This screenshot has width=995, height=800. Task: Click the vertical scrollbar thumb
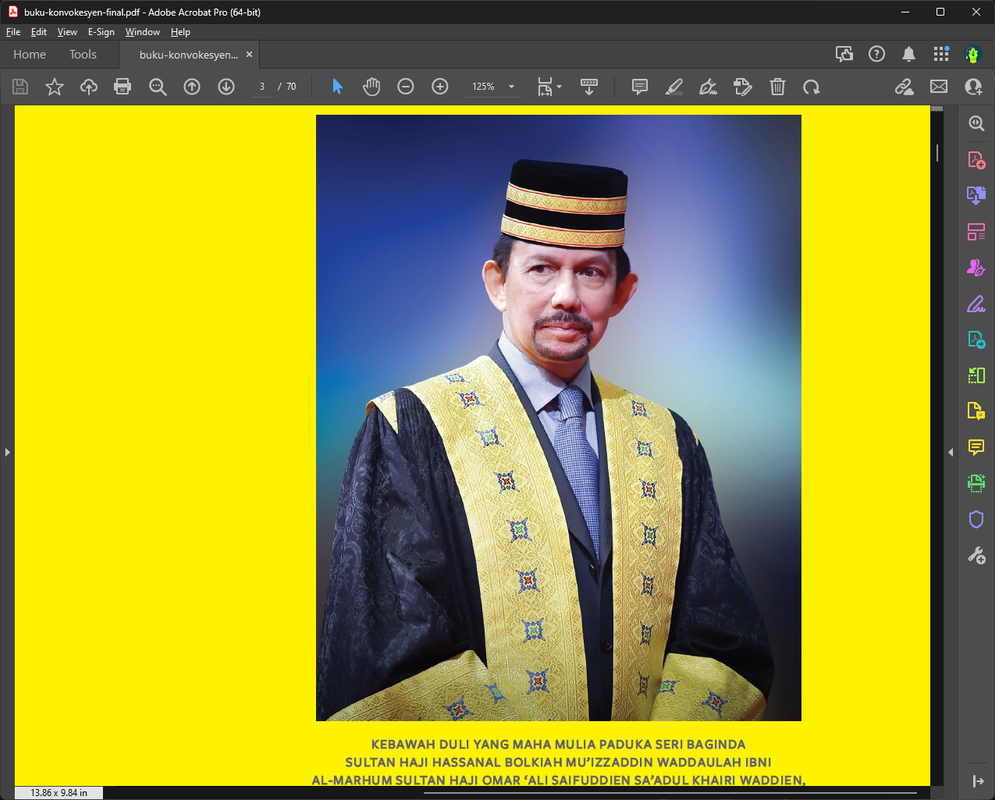(x=937, y=152)
